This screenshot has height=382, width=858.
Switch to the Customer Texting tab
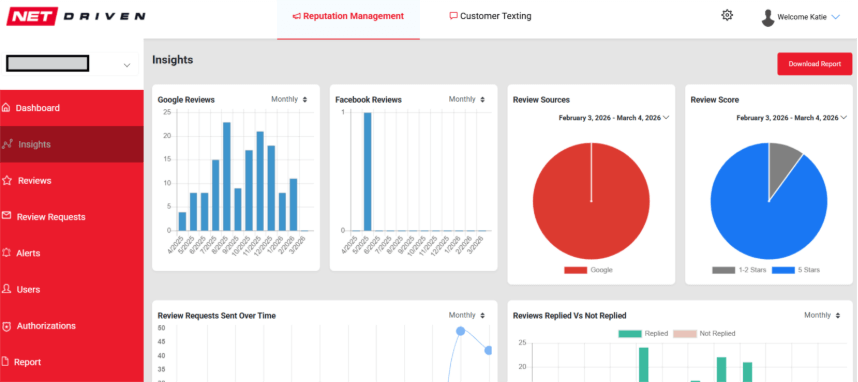pos(490,16)
